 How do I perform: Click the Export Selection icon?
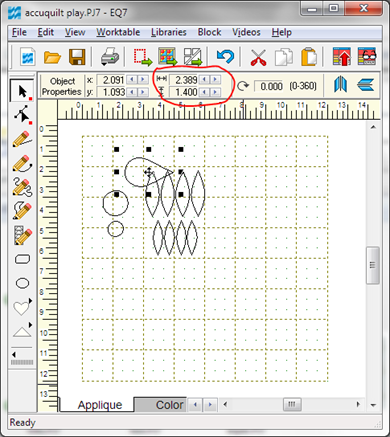pos(143,57)
